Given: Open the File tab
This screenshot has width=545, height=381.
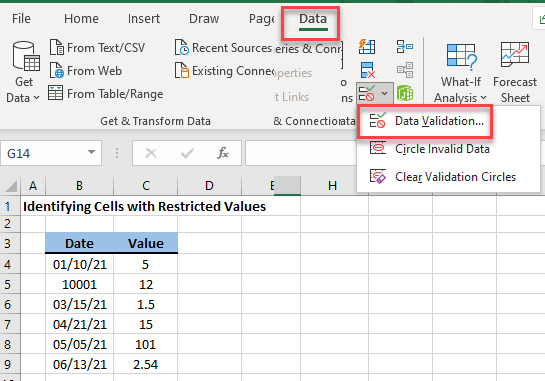Looking at the screenshot, I should coord(21,18).
